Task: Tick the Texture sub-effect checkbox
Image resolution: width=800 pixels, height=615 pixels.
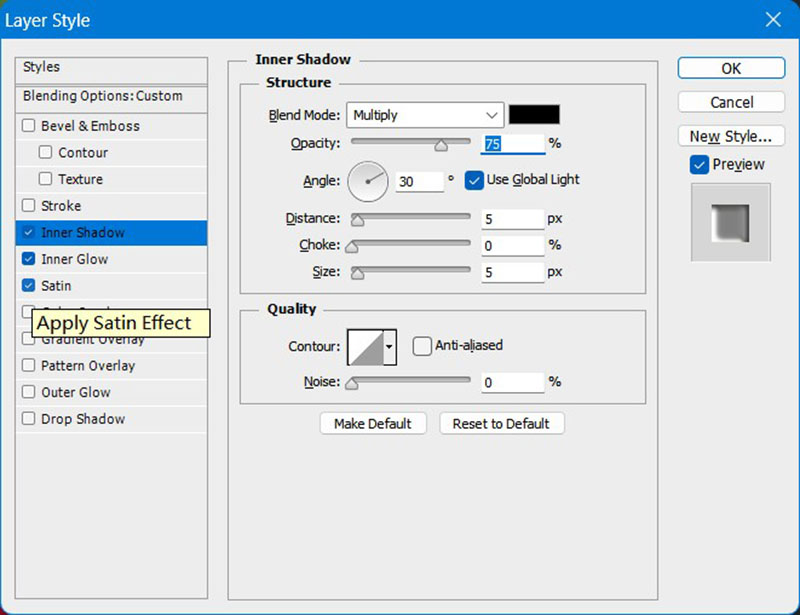Action: (45, 179)
